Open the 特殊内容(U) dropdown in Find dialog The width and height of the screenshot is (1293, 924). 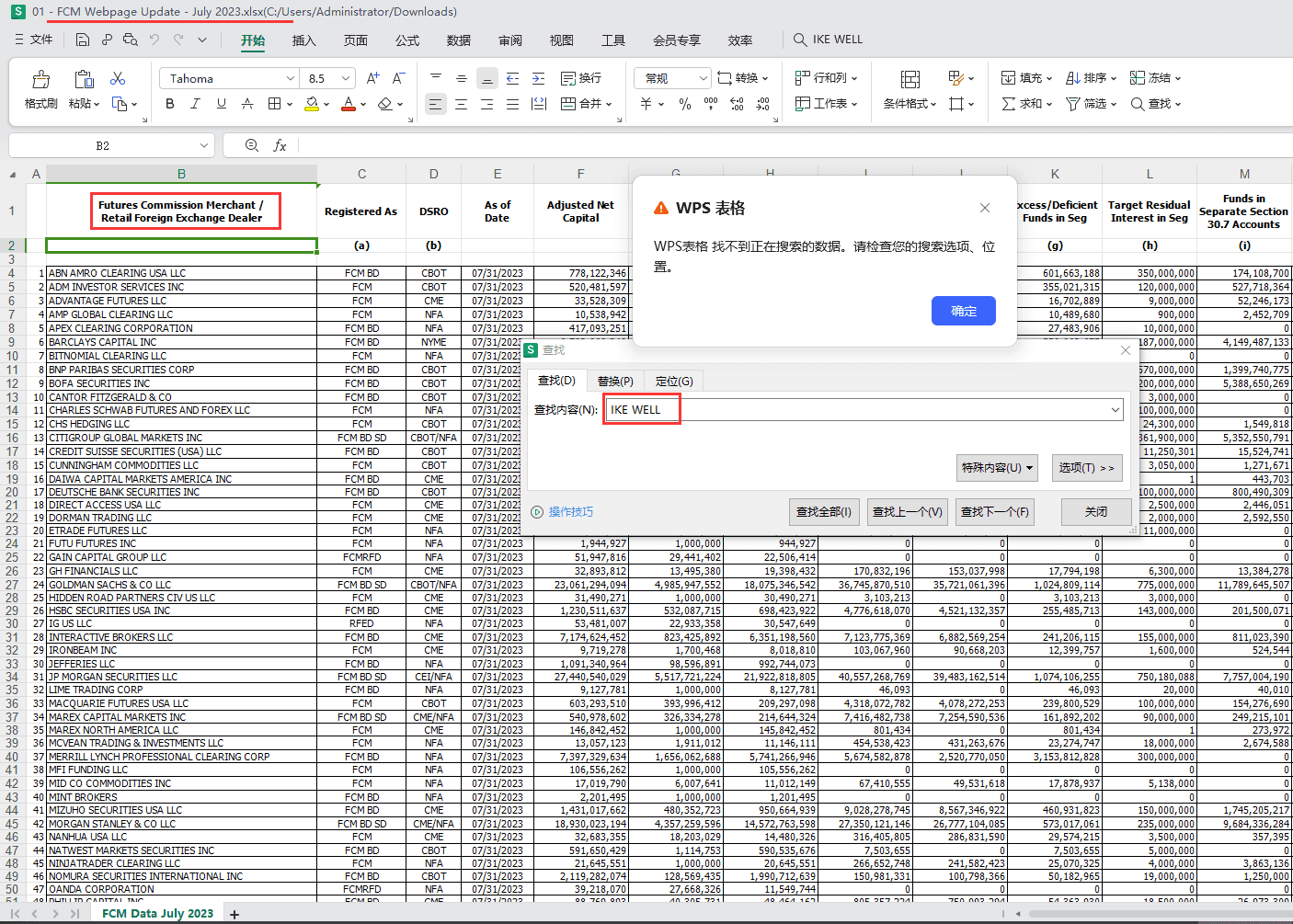pyautogui.click(x=997, y=468)
